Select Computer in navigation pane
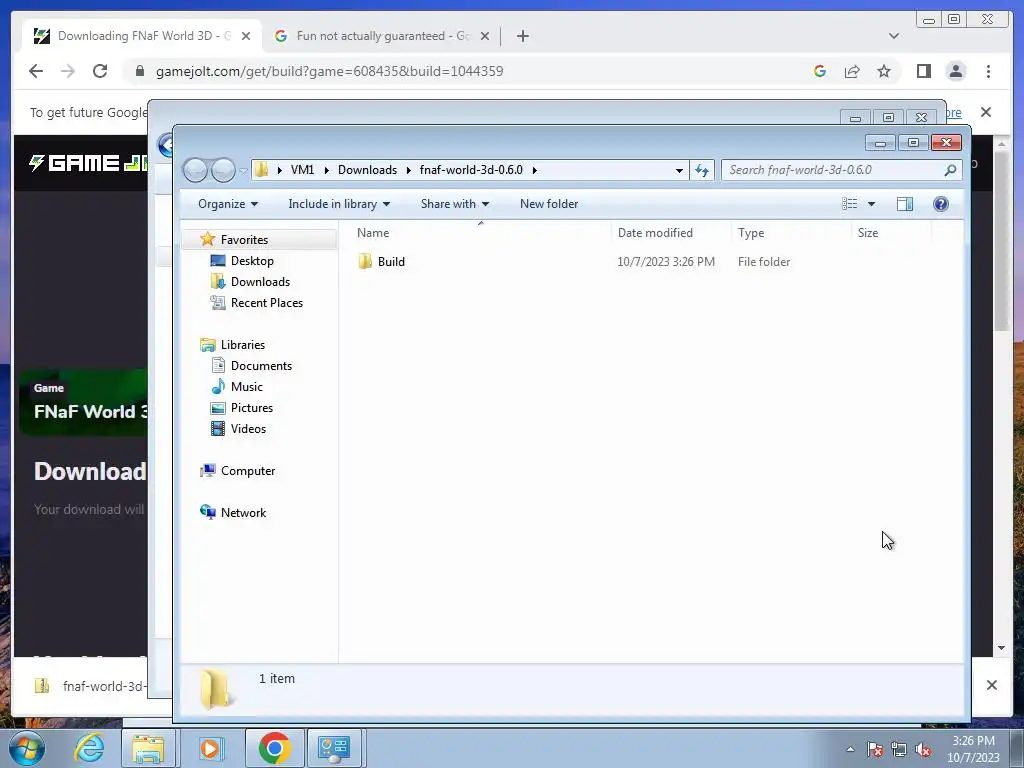 pos(248,471)
